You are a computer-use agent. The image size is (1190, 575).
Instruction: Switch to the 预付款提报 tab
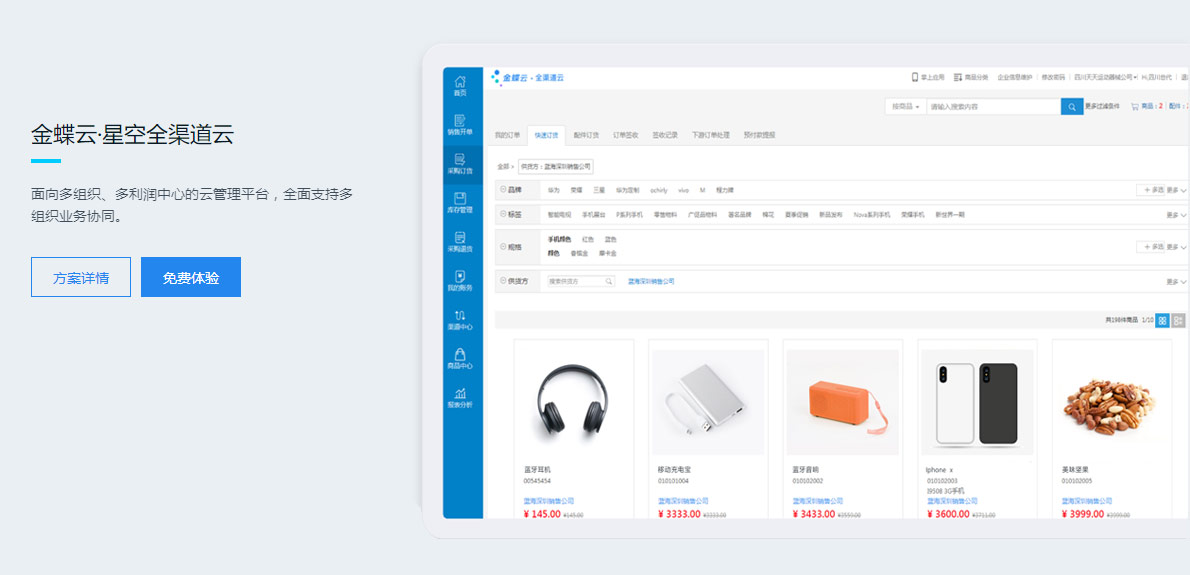coord(760,135)
